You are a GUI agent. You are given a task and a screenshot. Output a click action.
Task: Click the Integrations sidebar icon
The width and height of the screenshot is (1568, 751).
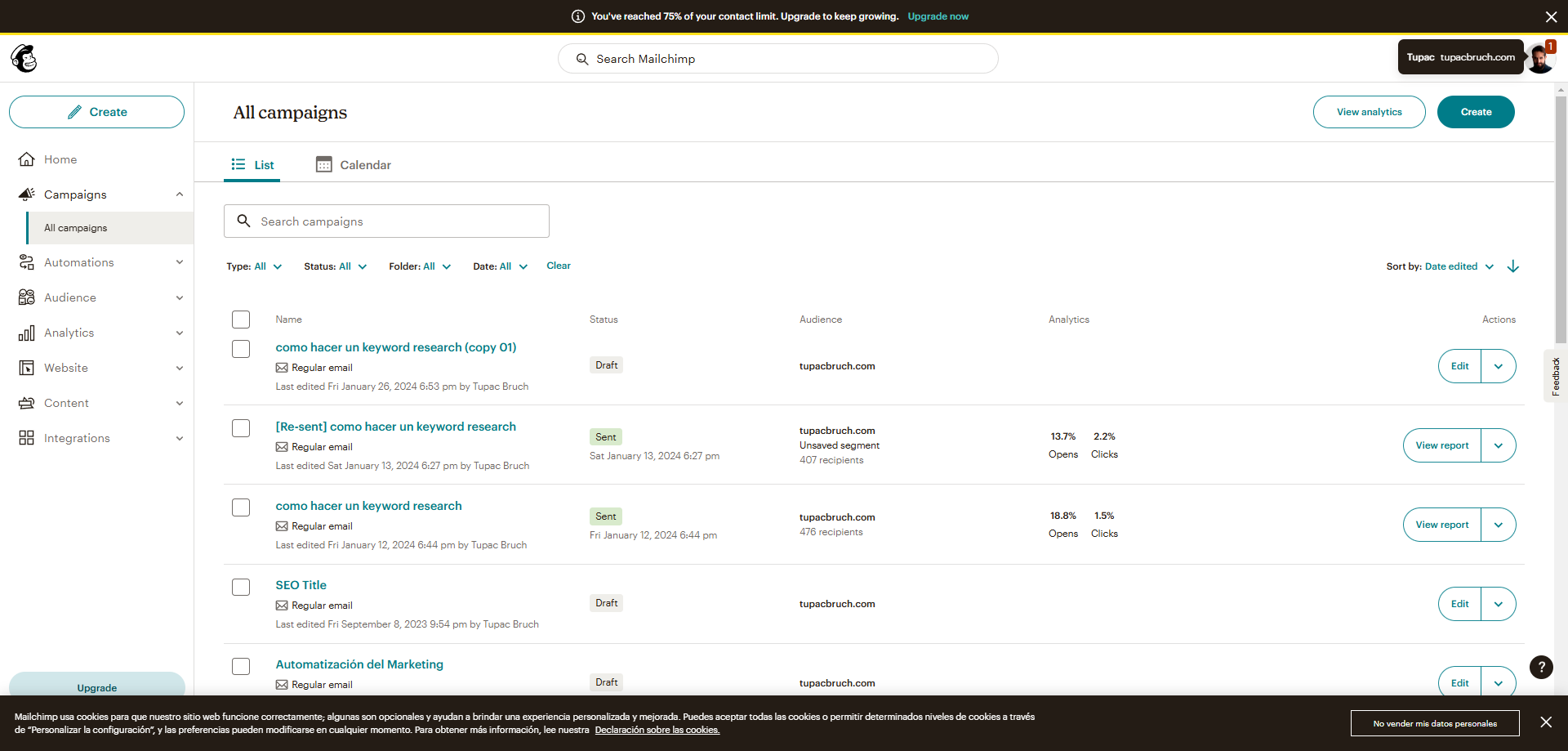(x=26, y=437)
